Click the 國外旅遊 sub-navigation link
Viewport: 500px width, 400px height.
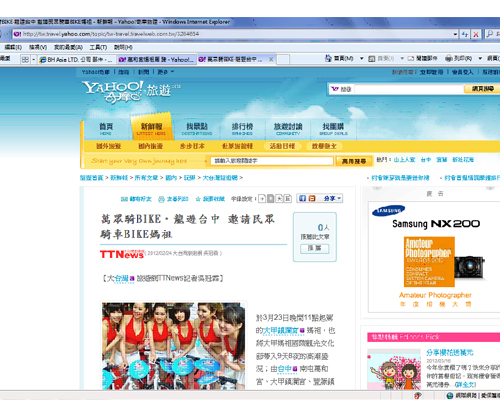[x=108, y=146]
